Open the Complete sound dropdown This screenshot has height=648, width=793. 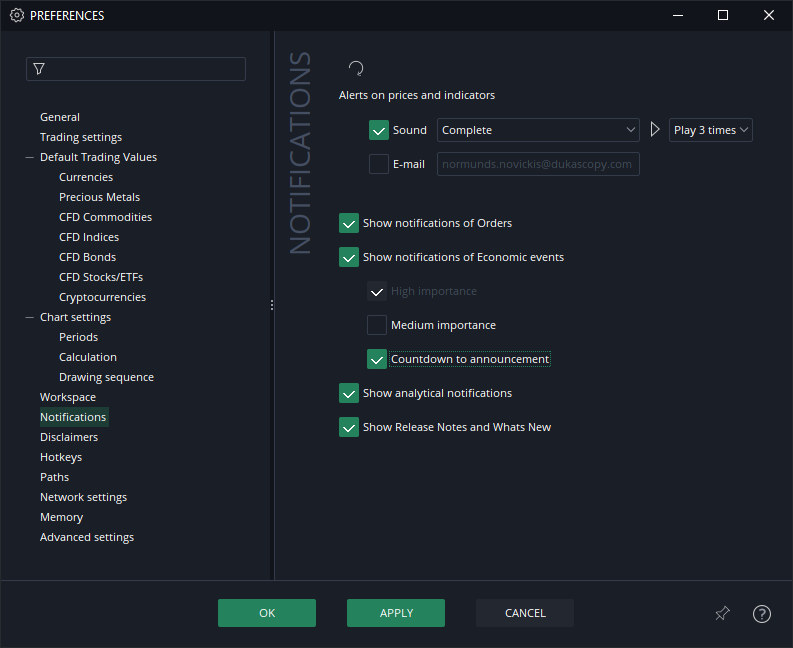pos(538,130)
